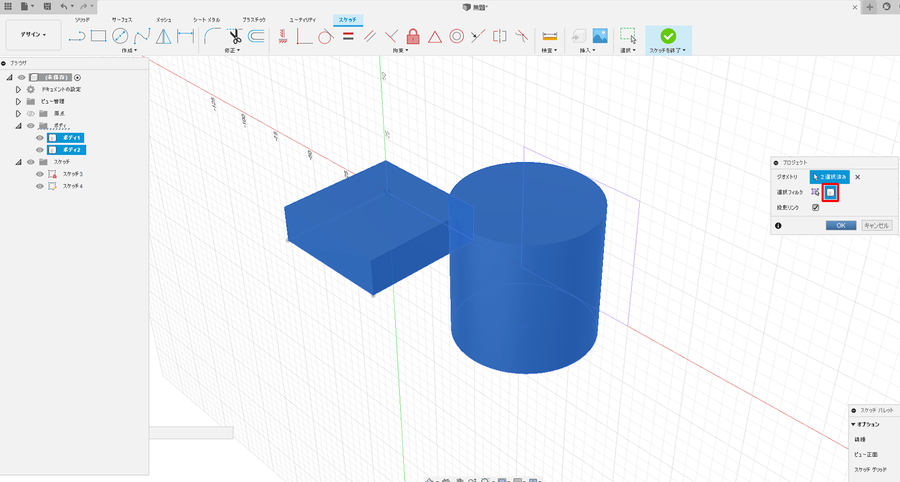
Task: Select the Offset tool
Action: tap(256, 36)
